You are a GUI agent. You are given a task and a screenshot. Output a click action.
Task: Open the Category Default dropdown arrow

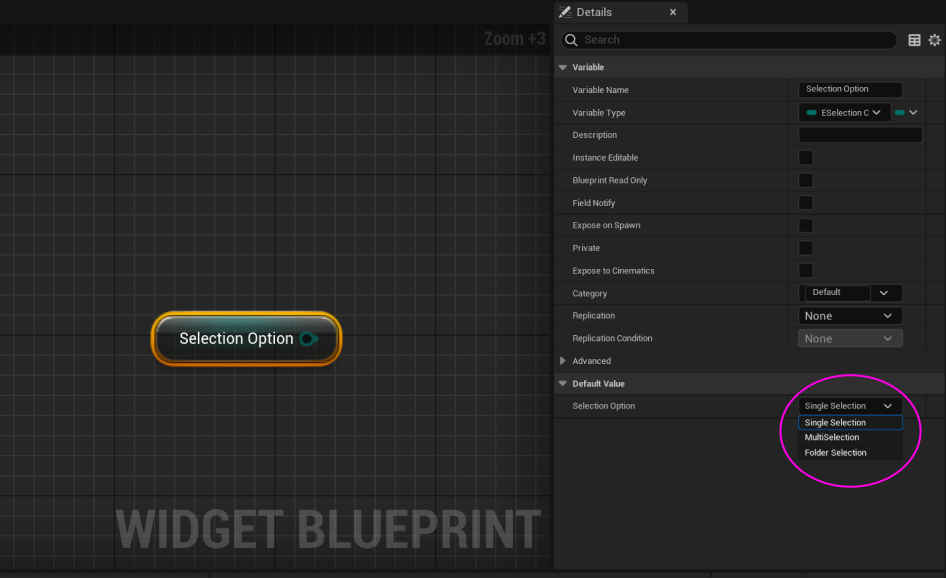[x=884, y=293]
